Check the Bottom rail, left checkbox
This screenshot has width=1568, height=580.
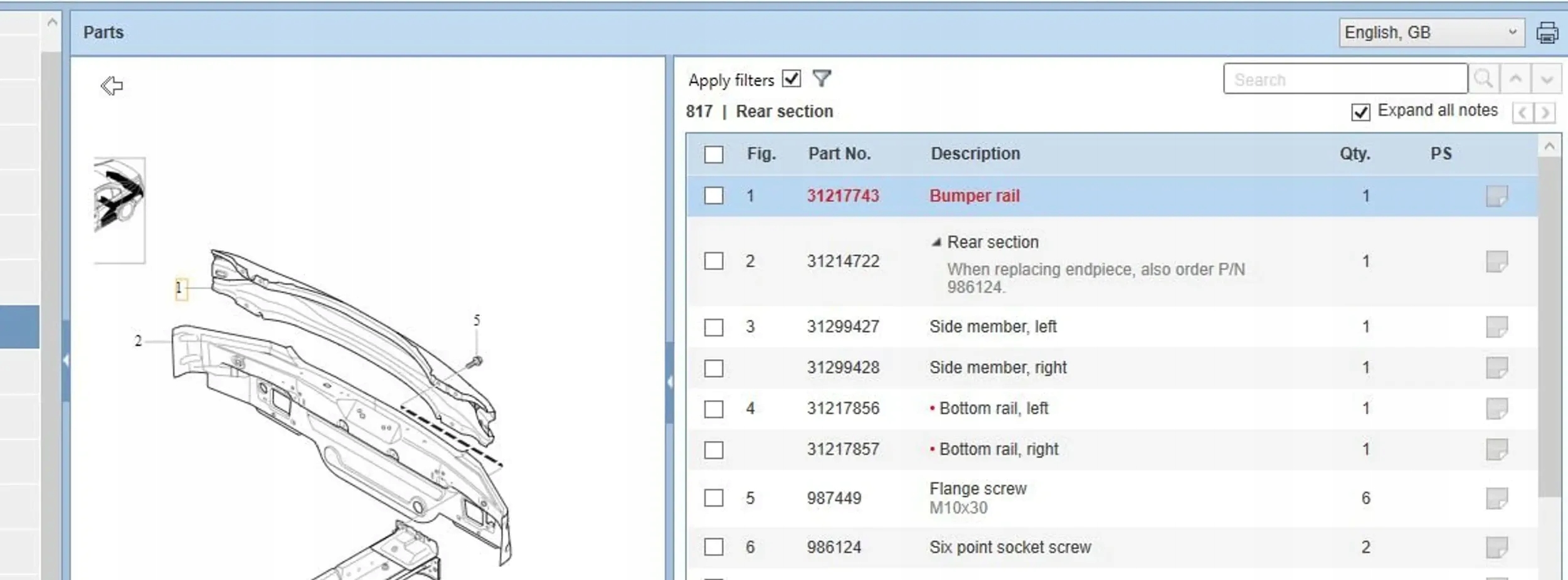(x=714, y=409)
